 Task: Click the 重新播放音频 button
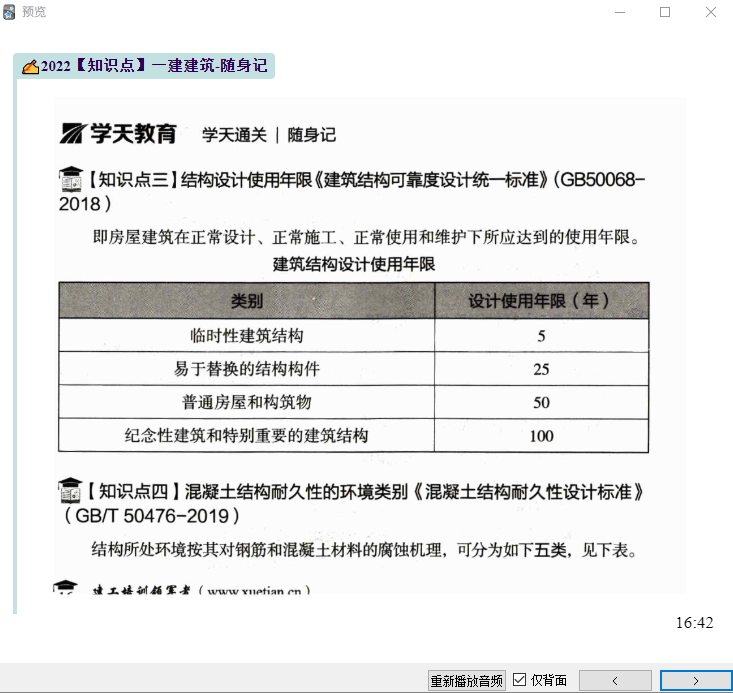click(x=467, y=680)
